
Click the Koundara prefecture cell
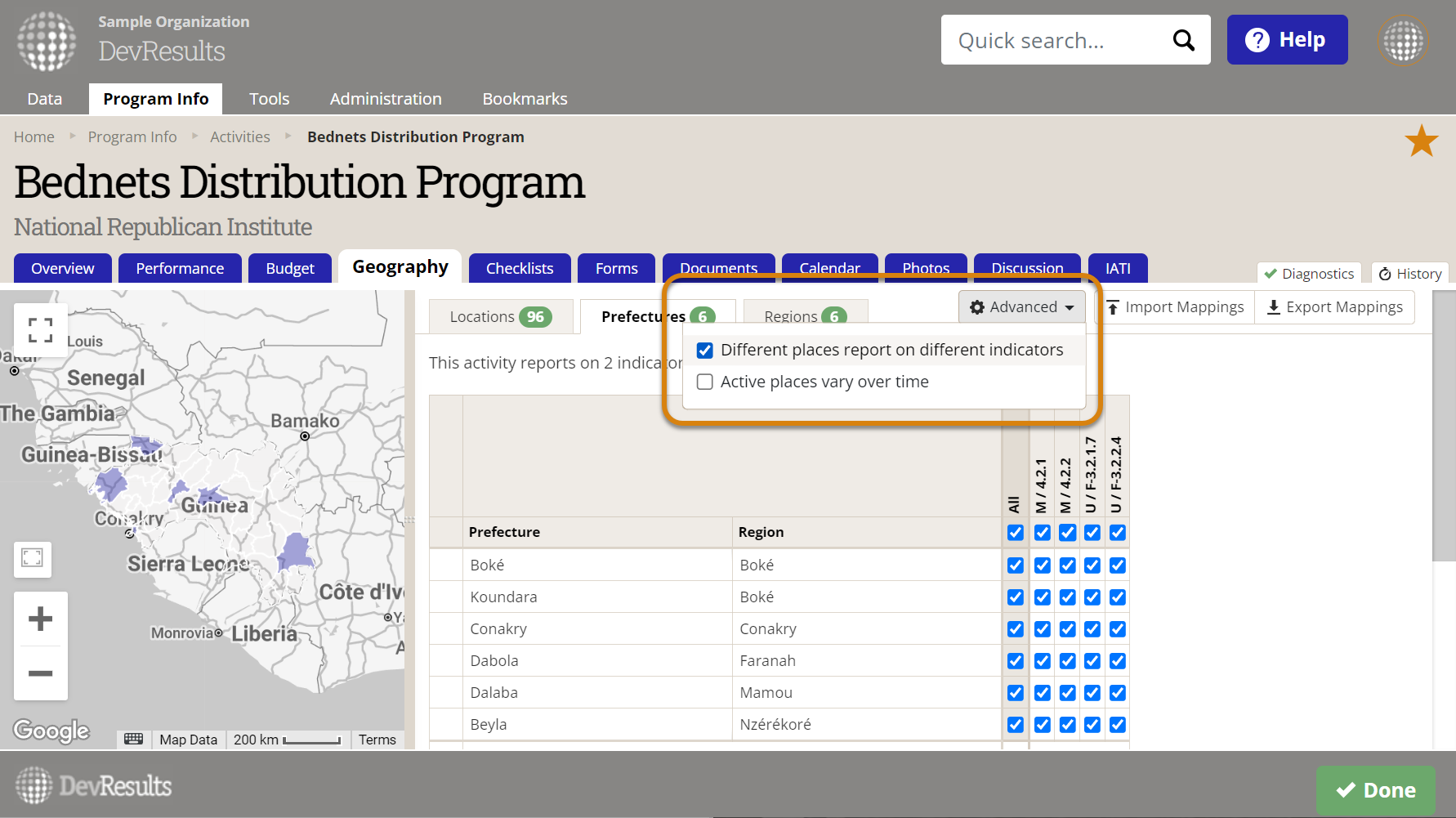click(597, 597)
